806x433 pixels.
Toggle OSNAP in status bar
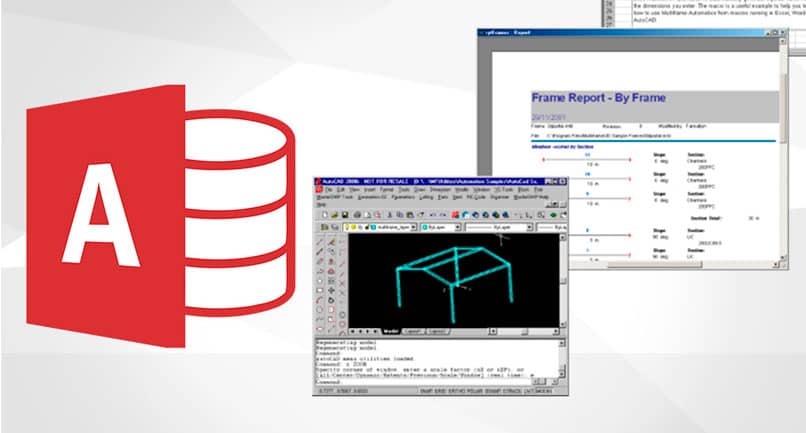pyautogui.click(x=493, y=391)
